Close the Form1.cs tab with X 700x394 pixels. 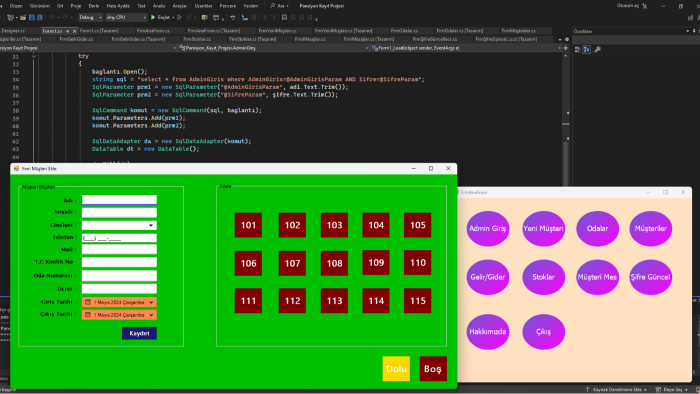coord(75,31)
